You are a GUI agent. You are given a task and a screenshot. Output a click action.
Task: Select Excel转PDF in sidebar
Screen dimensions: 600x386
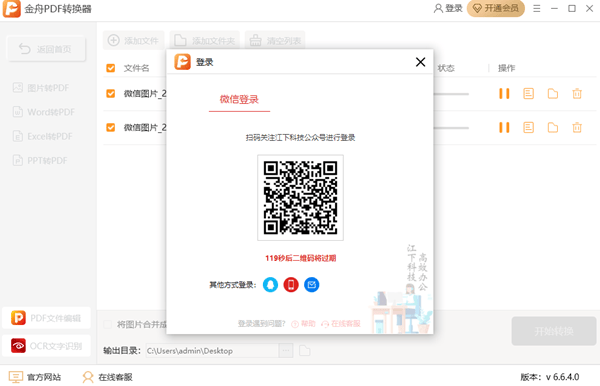(x=43, y=136)
